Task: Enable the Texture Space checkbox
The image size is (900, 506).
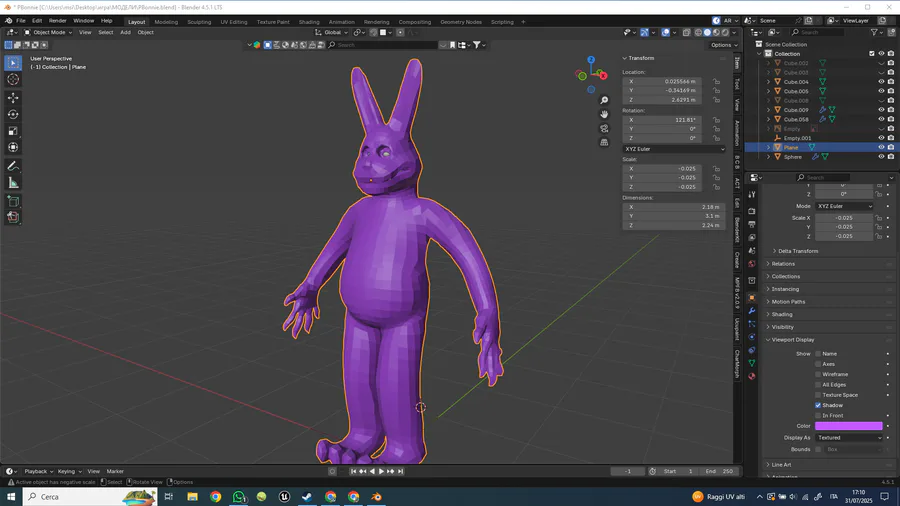Action: click(818, 395)
